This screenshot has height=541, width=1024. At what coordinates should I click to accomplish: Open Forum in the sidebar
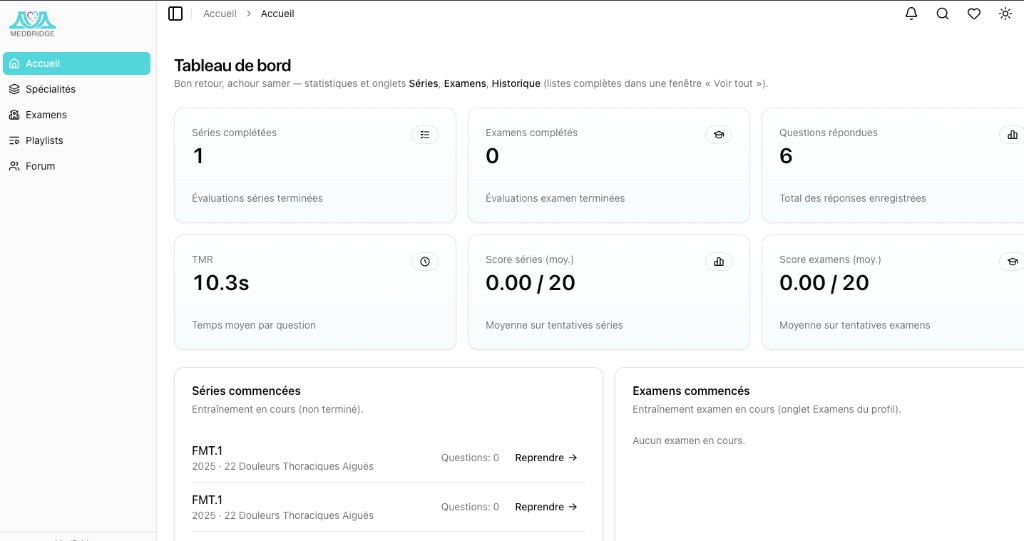click(x=76, y=166)
